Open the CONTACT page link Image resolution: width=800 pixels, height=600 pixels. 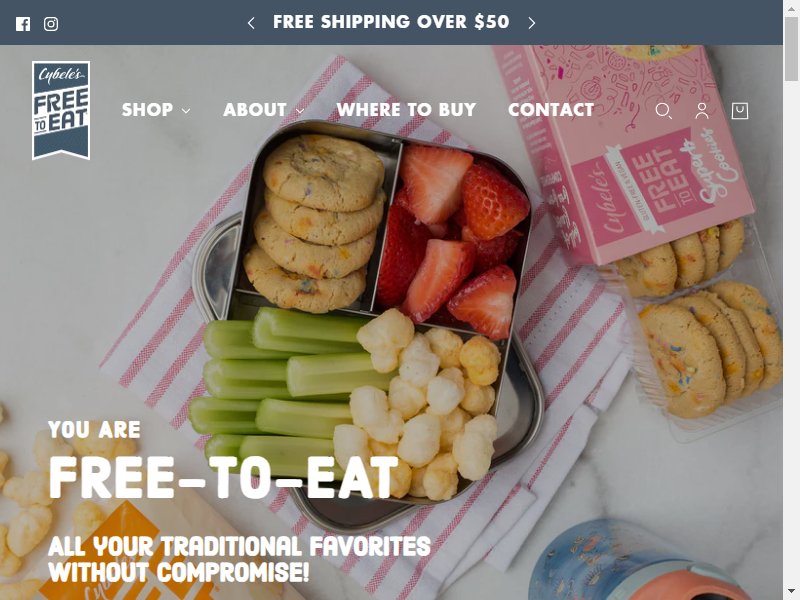pos(551,109)
